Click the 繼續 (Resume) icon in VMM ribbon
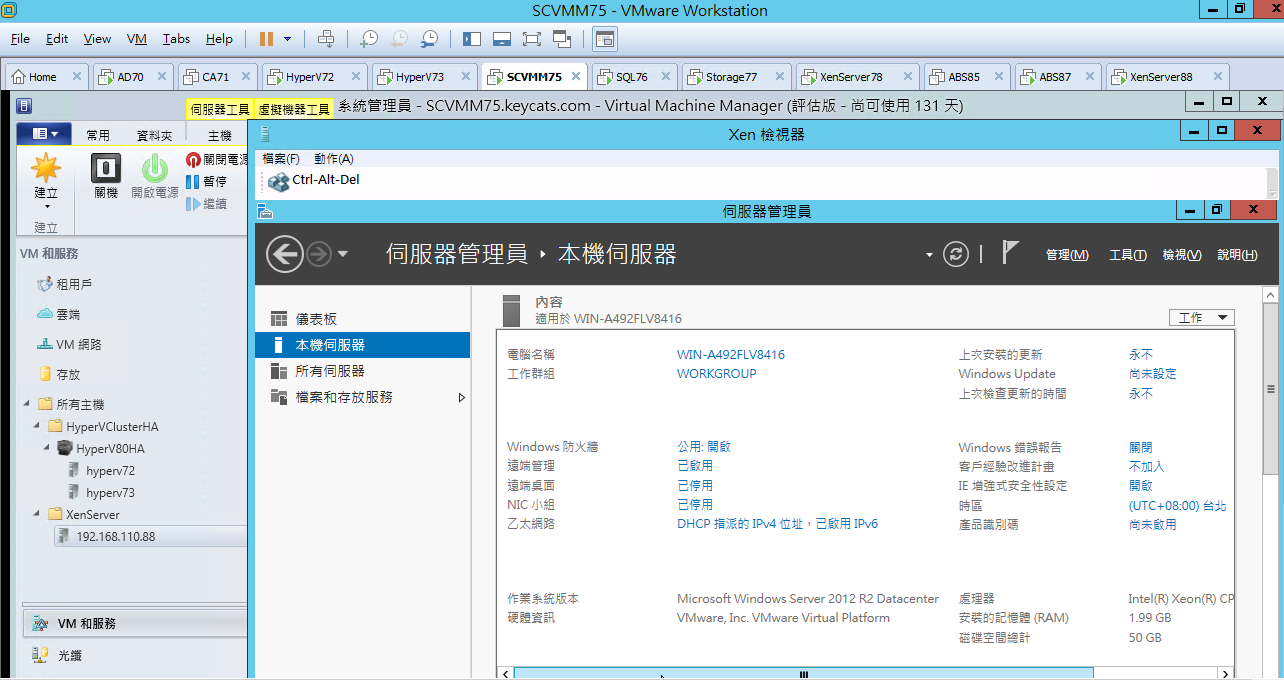 point(193,203)
